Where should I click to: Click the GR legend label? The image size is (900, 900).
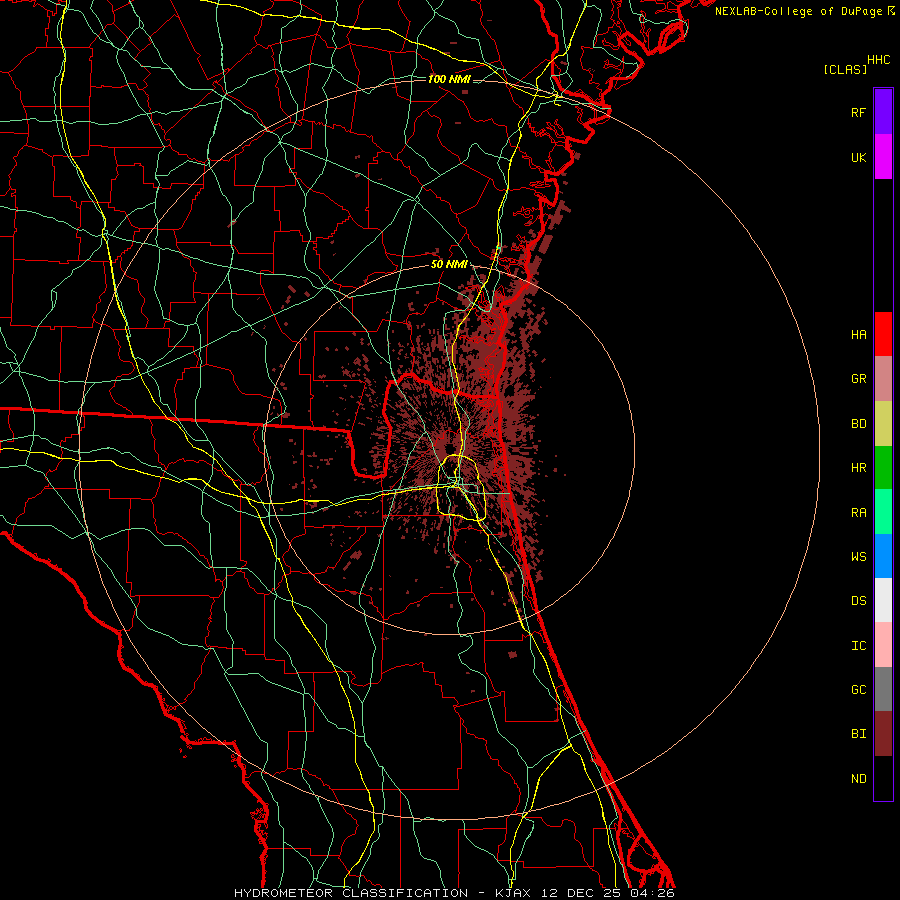(858, 379)
